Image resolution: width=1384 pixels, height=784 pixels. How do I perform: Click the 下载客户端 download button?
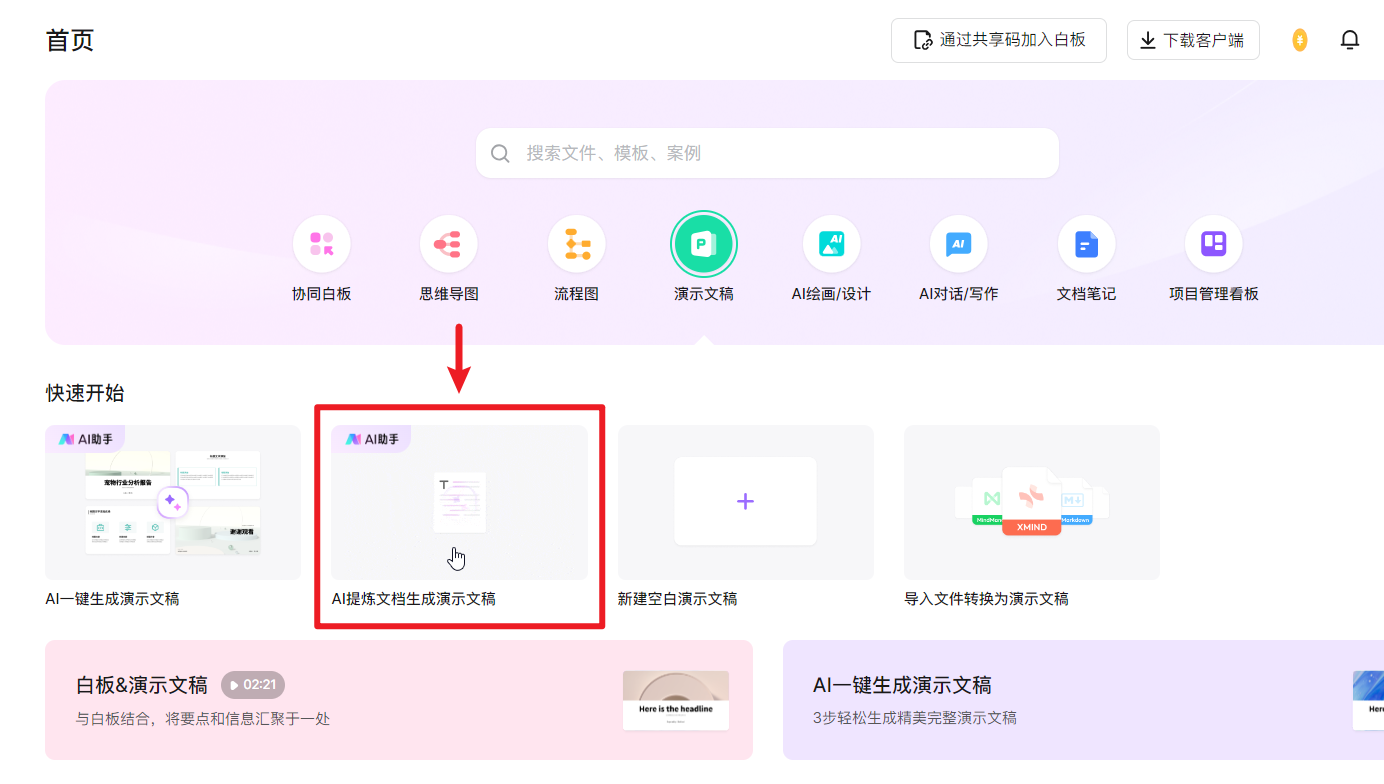1192,40
